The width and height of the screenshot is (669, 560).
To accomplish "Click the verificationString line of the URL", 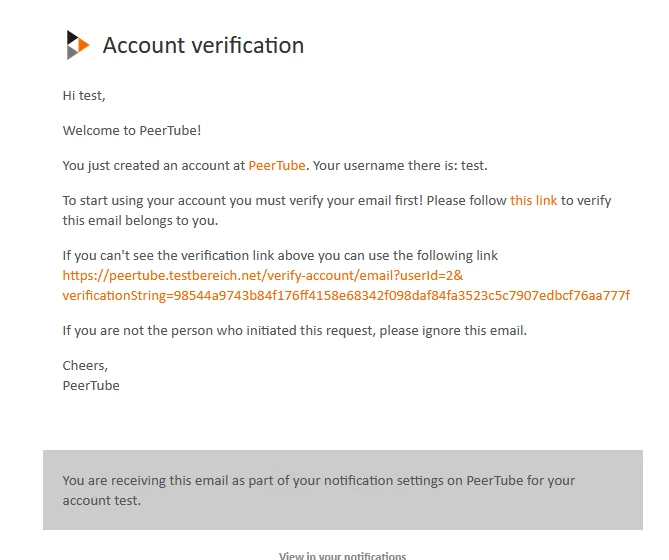I will (345, 295).
